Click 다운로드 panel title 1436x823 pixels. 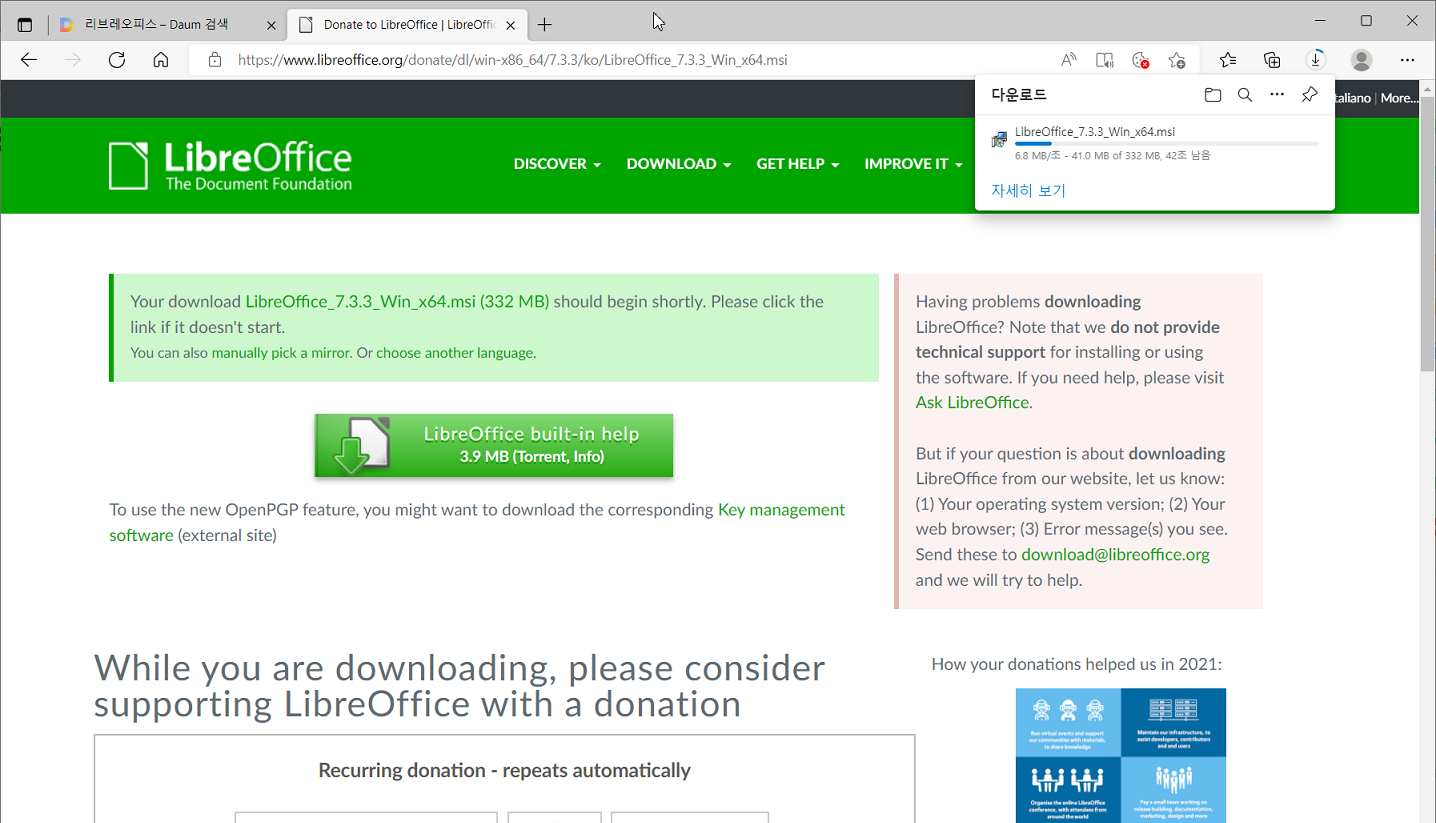point(1019,95)
